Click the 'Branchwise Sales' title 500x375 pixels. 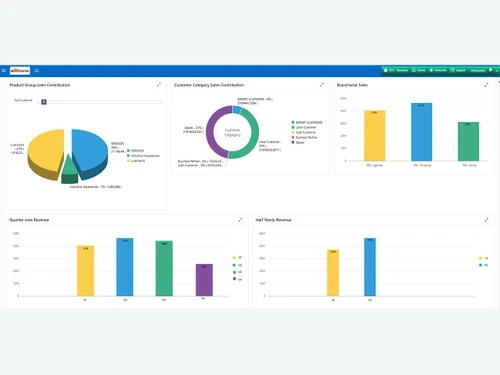coord(352,85)
